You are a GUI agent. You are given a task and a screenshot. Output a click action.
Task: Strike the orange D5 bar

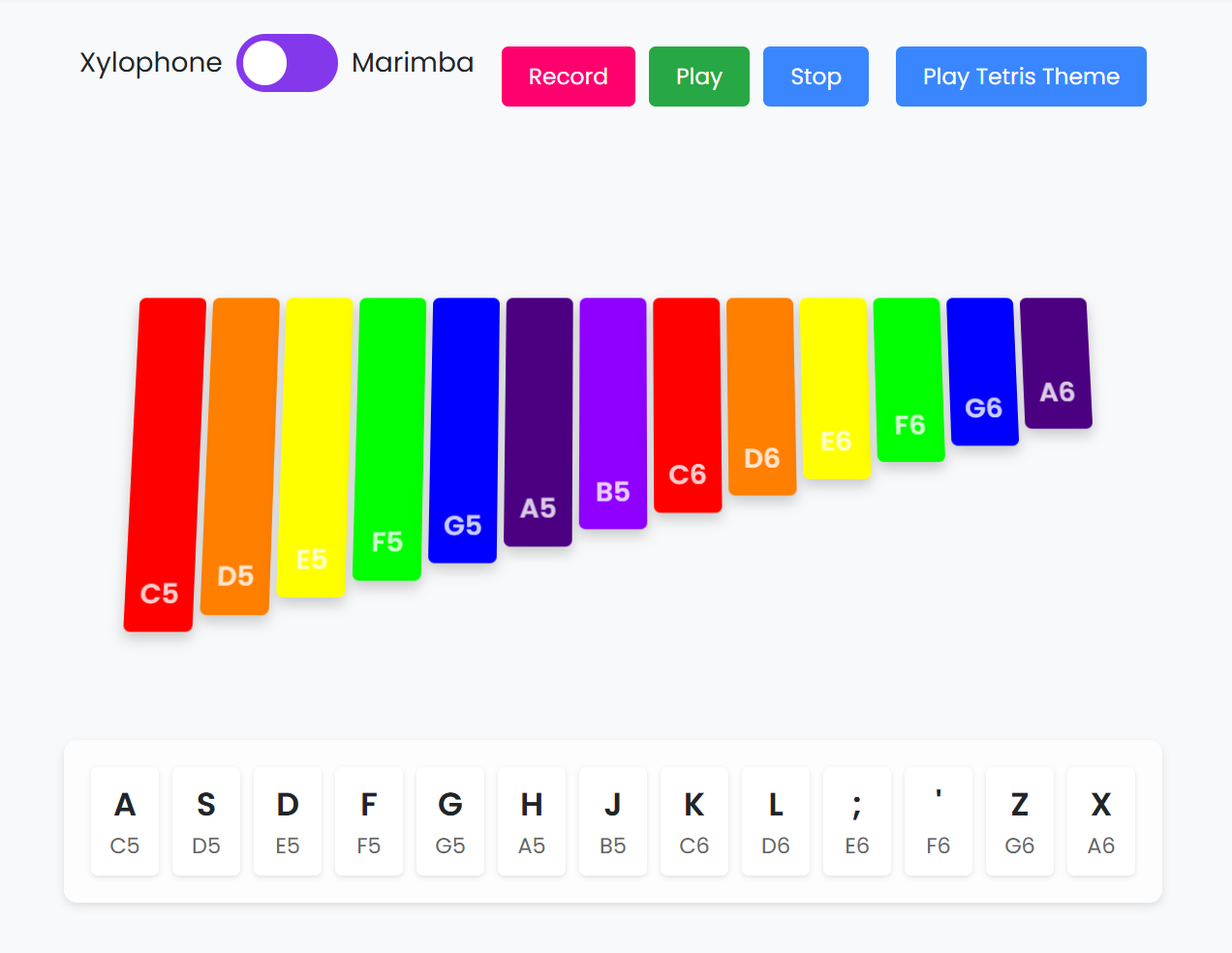[240, 456]
